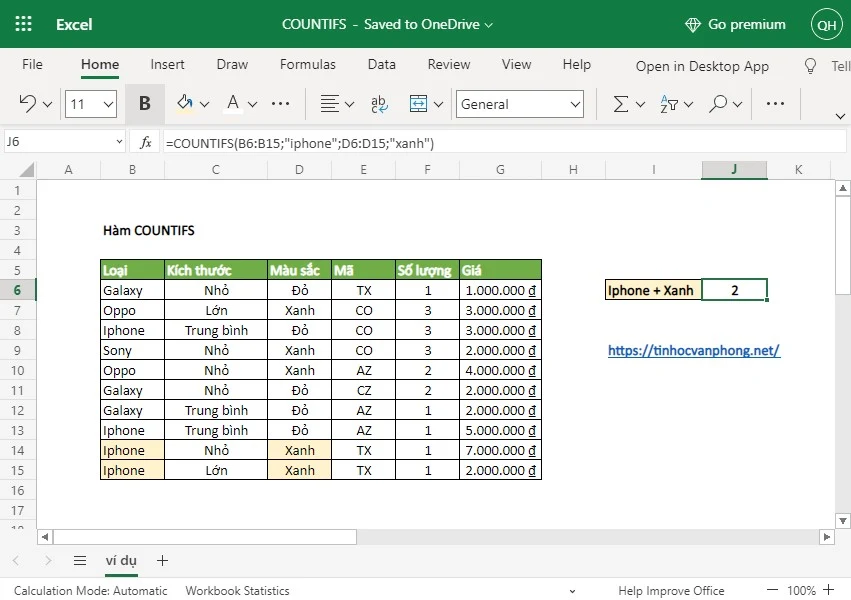Switch to the Insert tab
851x600 pixels.
pyautogui.click(x=167, y=64)
